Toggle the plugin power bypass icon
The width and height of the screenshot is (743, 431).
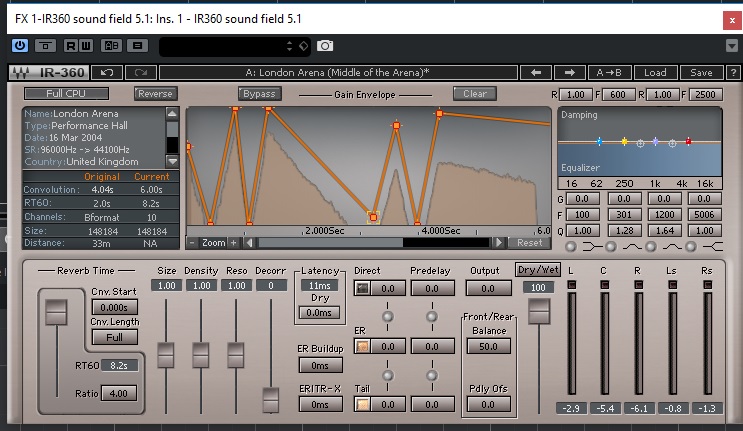(x=20, y=46)
